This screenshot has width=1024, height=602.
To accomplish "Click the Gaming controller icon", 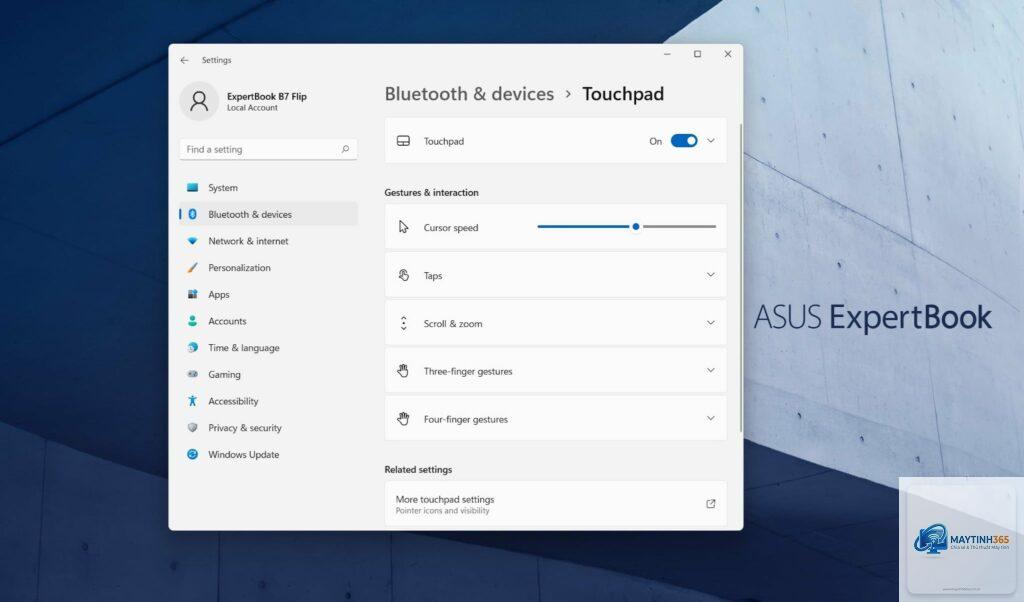I will [x=193, y=374].
